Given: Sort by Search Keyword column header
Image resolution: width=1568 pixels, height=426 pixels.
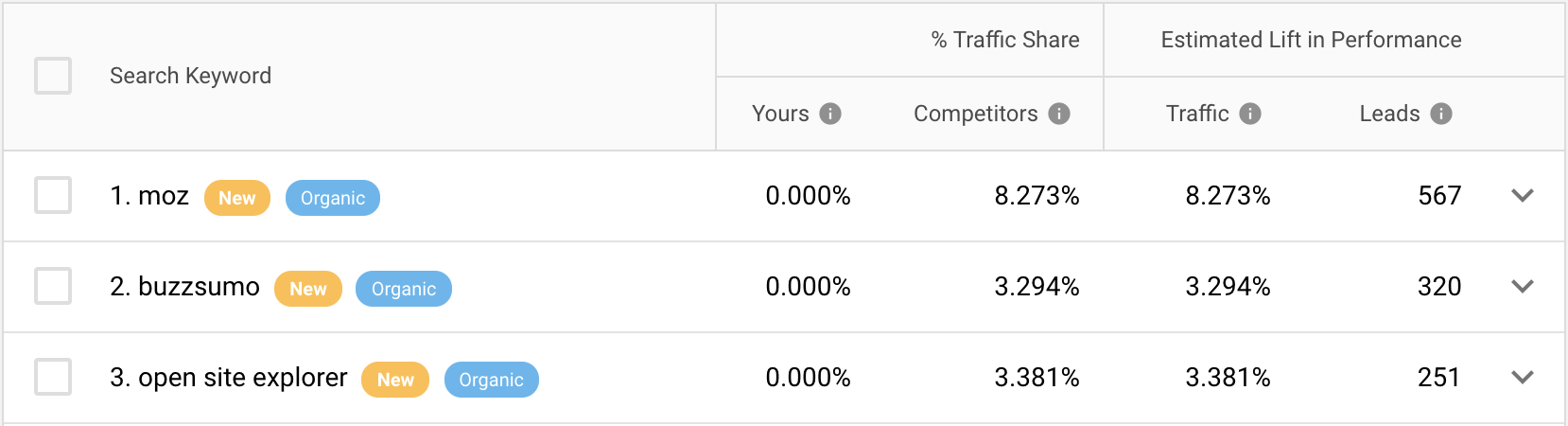Looking at the screenshot, I should tap(190, 76).
